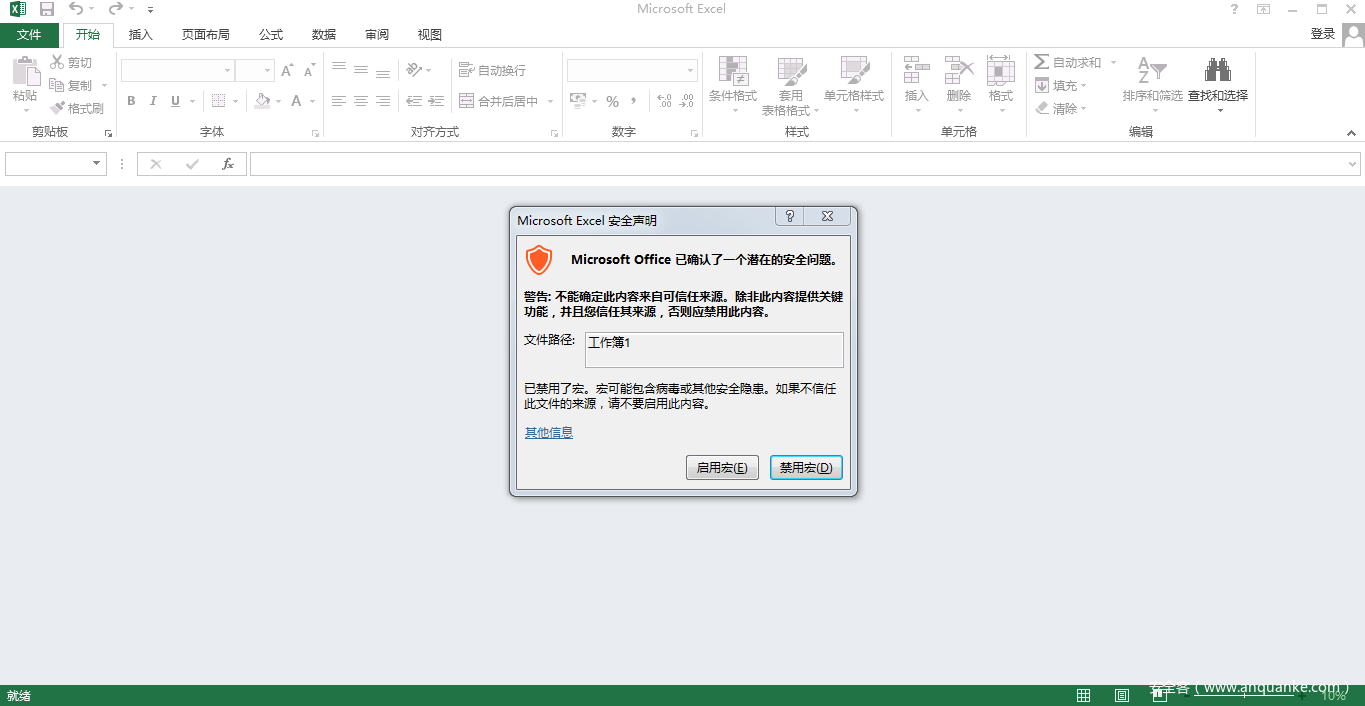Image resolution: width=1365 pixels, height=706 pixels.
Task: Toggle underline formatting
Action: pyautogui.click(x=176, y=101)
